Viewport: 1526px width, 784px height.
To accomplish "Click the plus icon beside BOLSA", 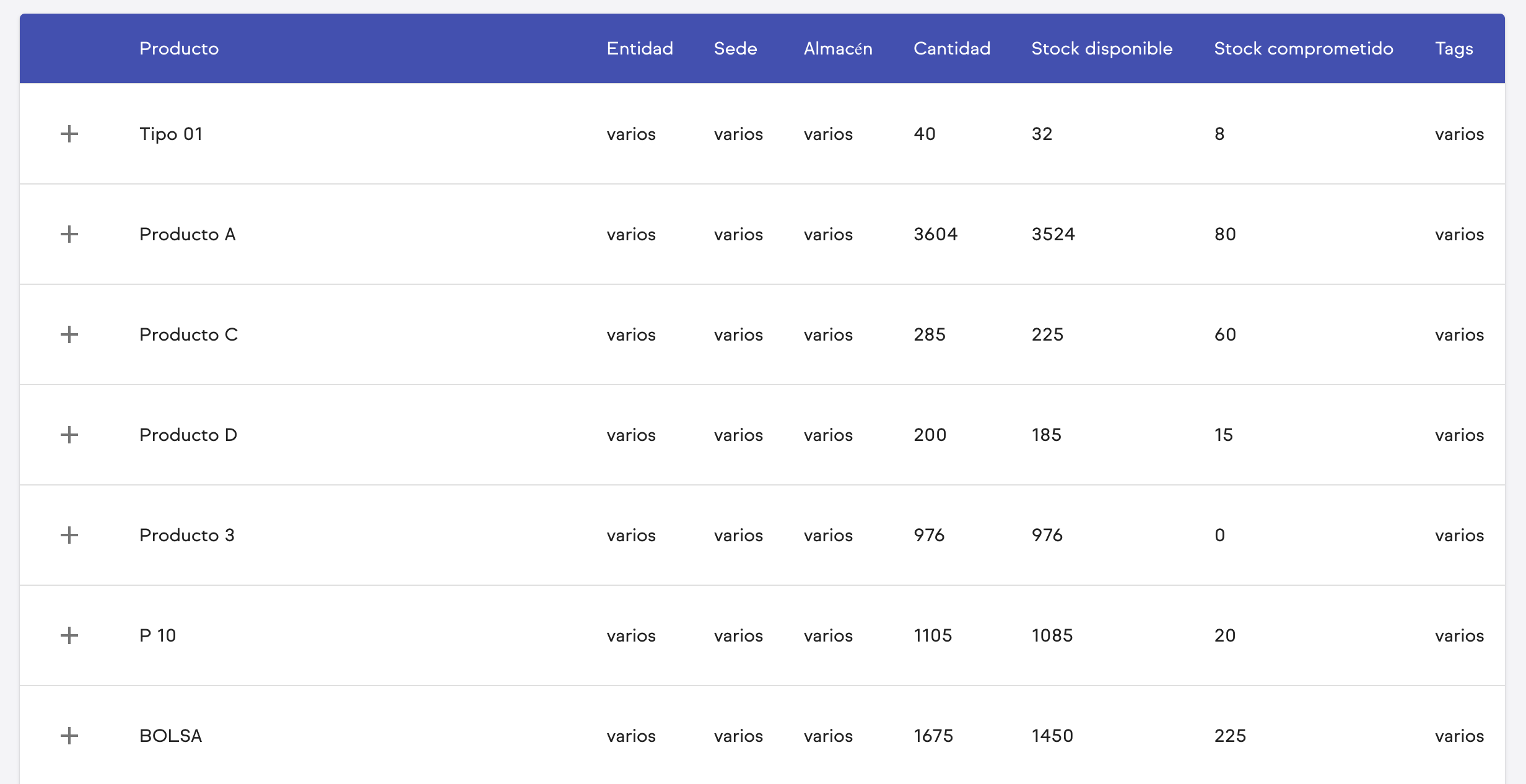I will [x=70, y=736].
